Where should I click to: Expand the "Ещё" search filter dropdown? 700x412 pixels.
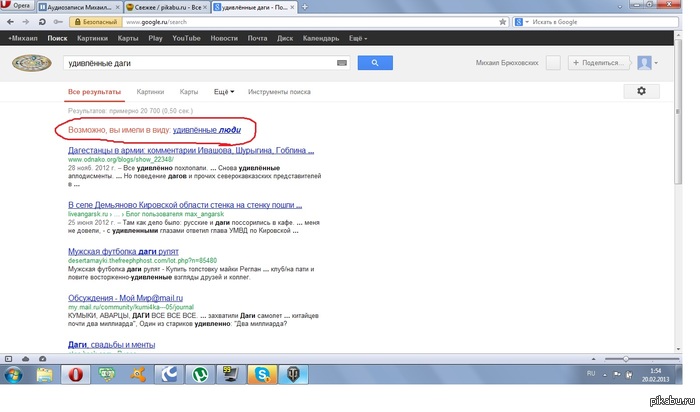tap(224, 91)
